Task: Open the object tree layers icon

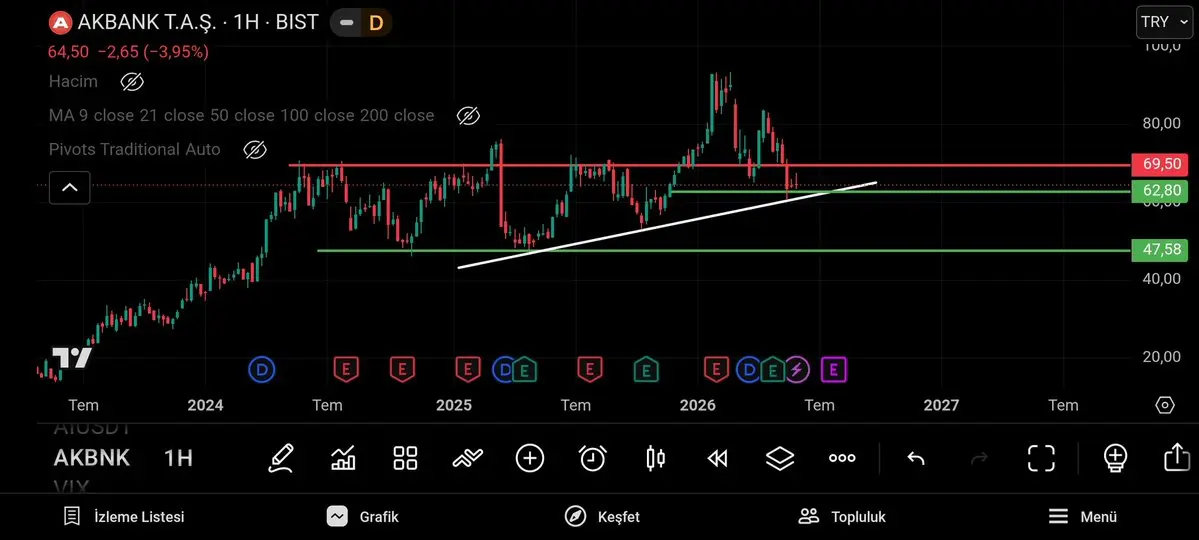Action: (x=780, y=458)
